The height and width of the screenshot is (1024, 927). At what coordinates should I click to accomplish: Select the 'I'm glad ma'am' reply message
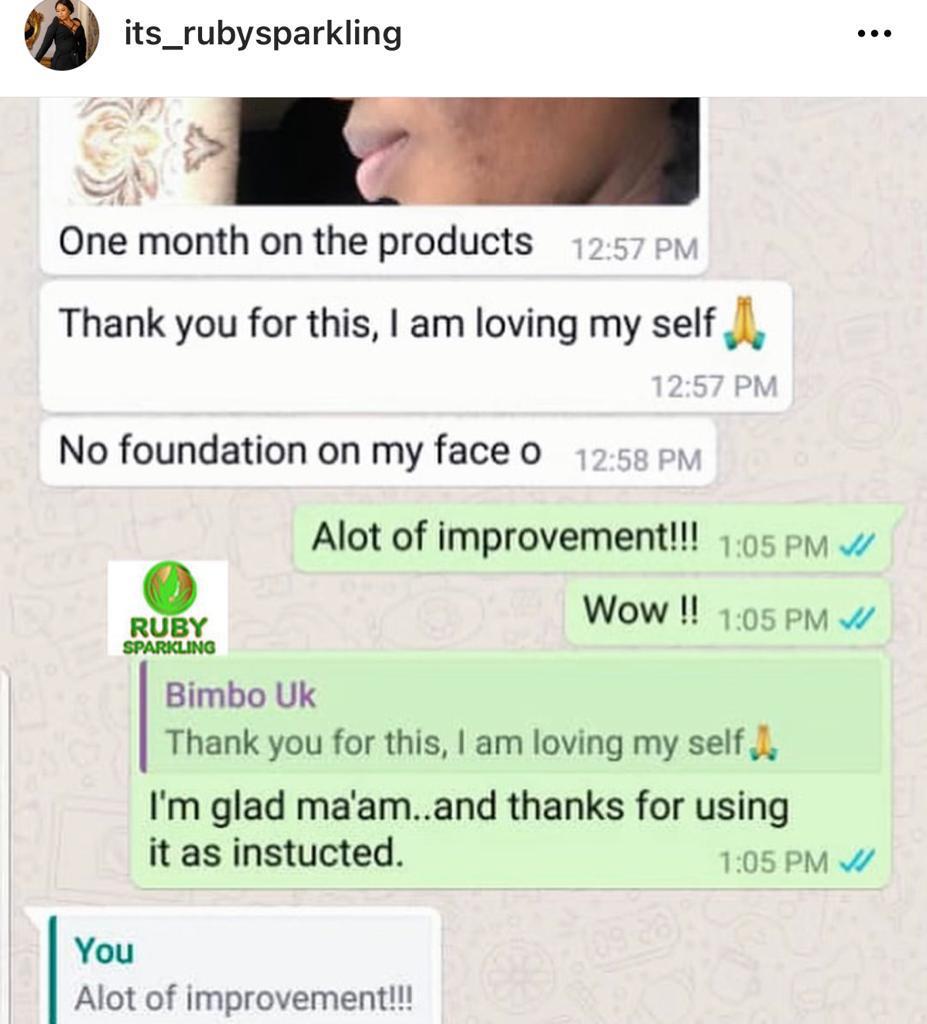(511, 771)
